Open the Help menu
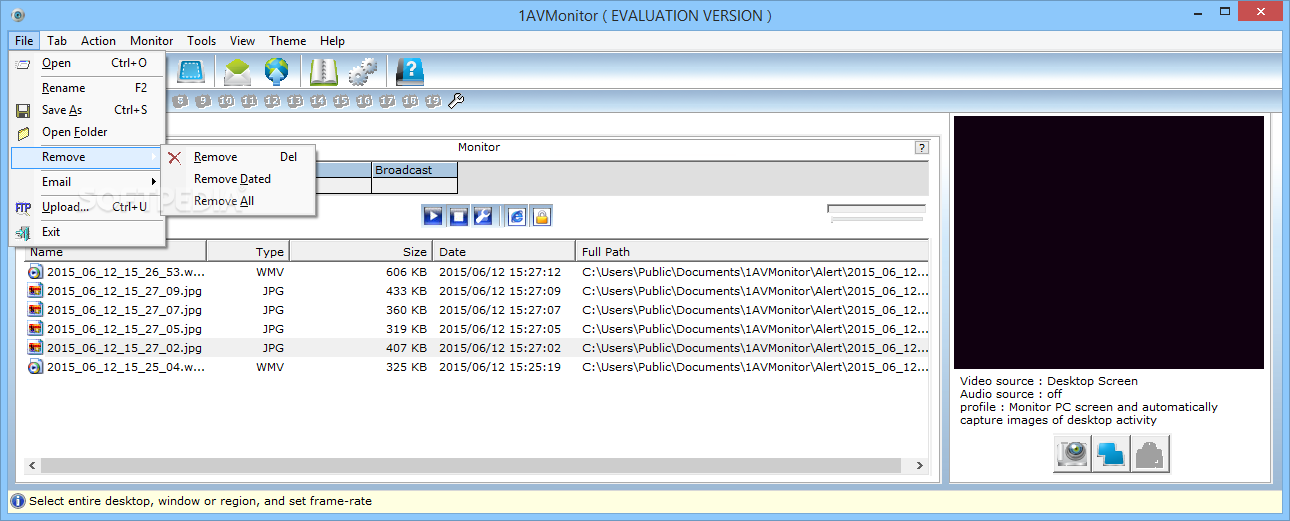1290x521 pixels. coord(332,41)
